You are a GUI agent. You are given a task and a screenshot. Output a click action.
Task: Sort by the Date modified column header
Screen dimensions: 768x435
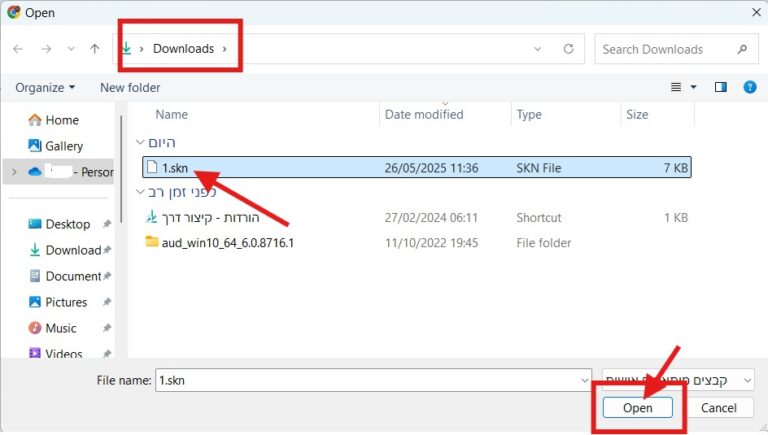[x=424, y=115]
